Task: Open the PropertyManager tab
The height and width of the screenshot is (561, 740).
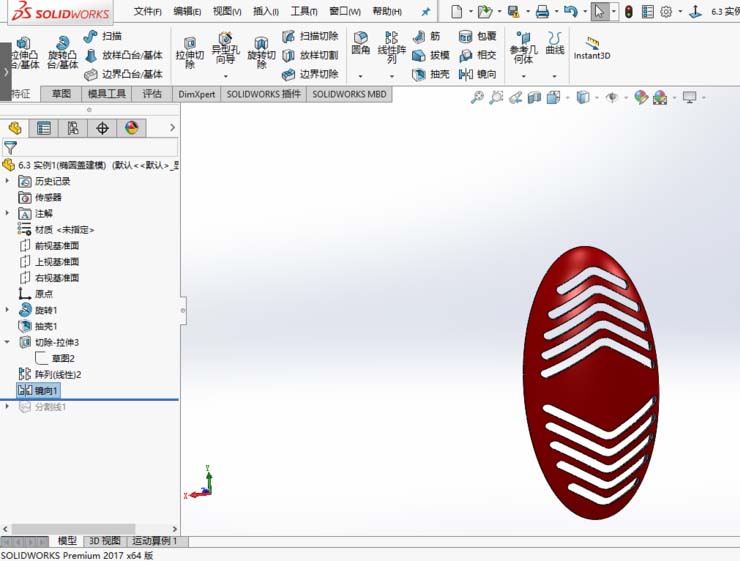Action: (x=44, y=128)
